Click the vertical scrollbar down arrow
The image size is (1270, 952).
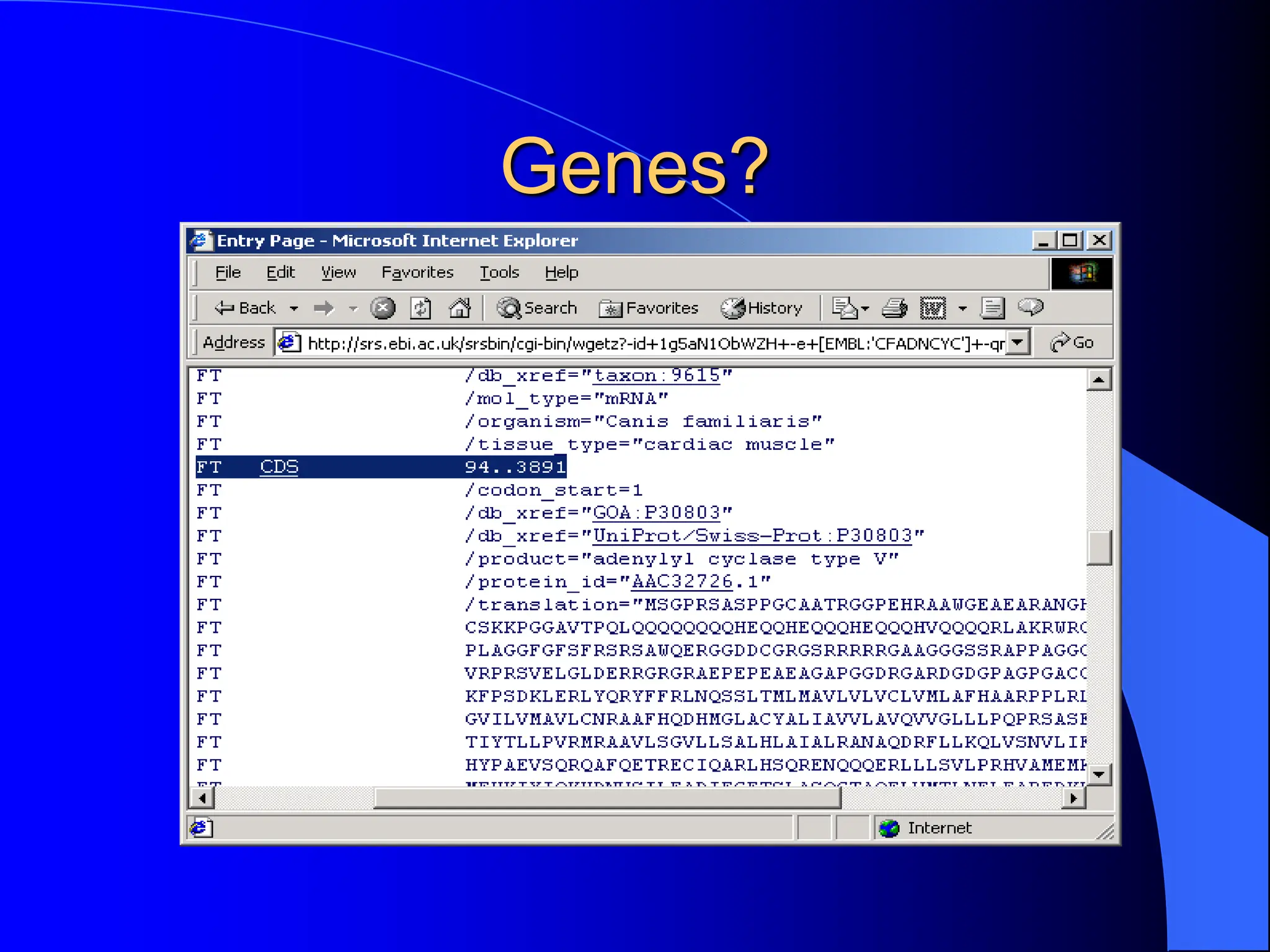[x=1099, y=774]
